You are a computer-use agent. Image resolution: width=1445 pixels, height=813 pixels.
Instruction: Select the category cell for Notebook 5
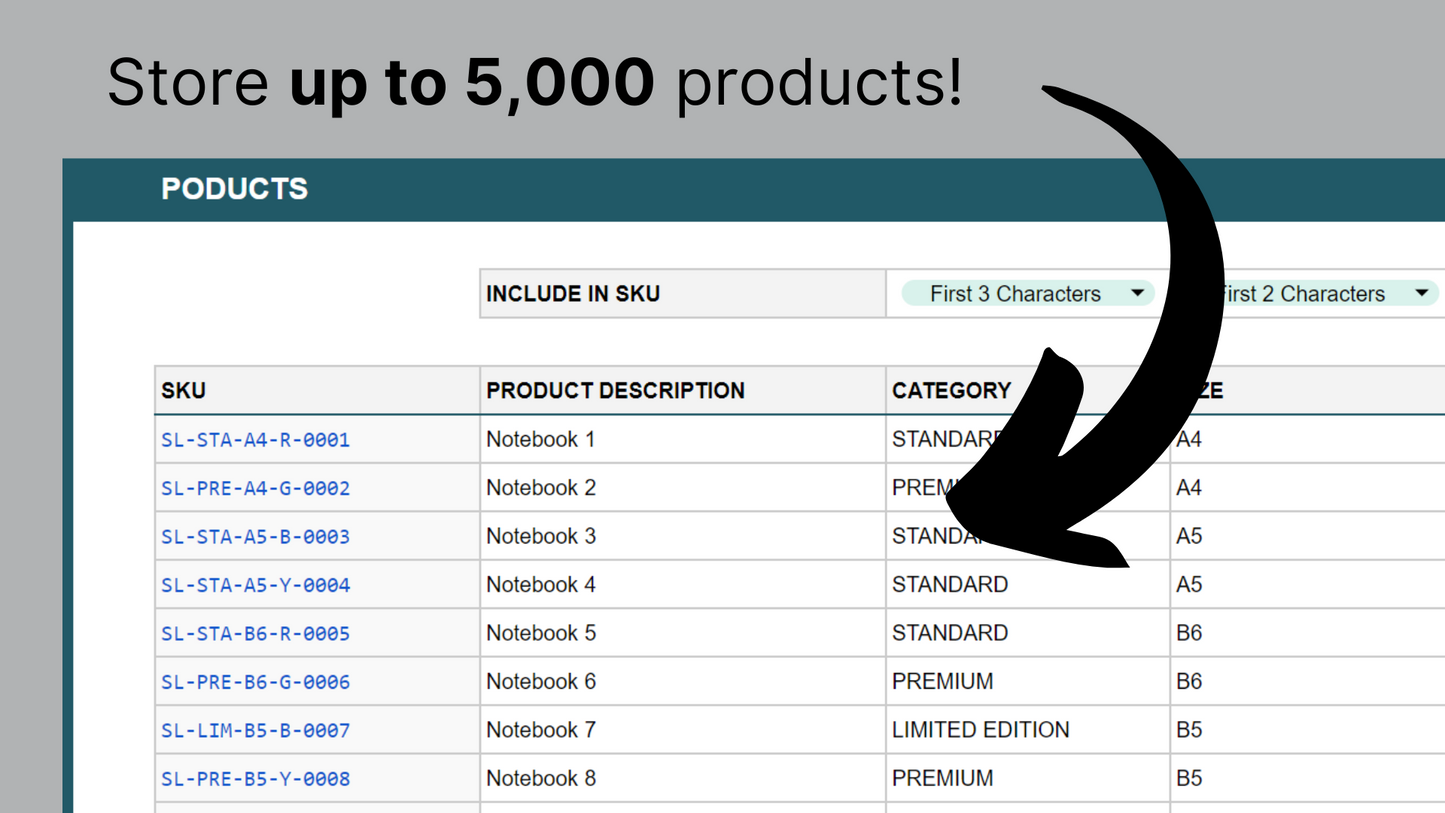(x=949, y=633)
